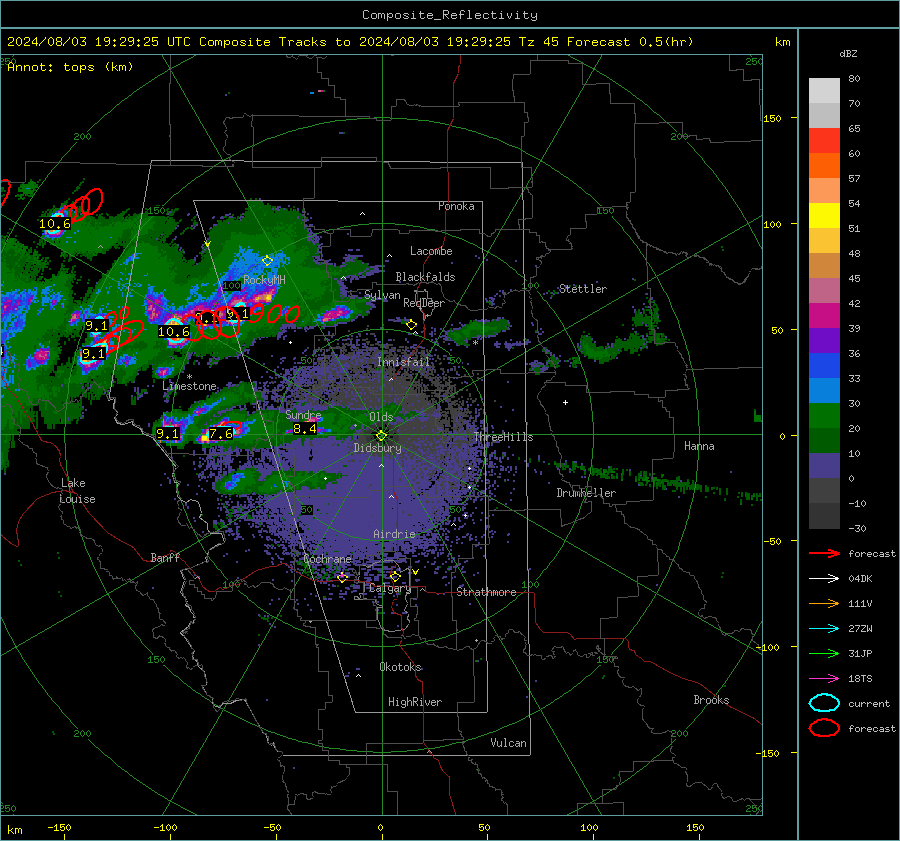
Task: Click the yellow diamond marker above RockyMH
Action: pos(267,261)
